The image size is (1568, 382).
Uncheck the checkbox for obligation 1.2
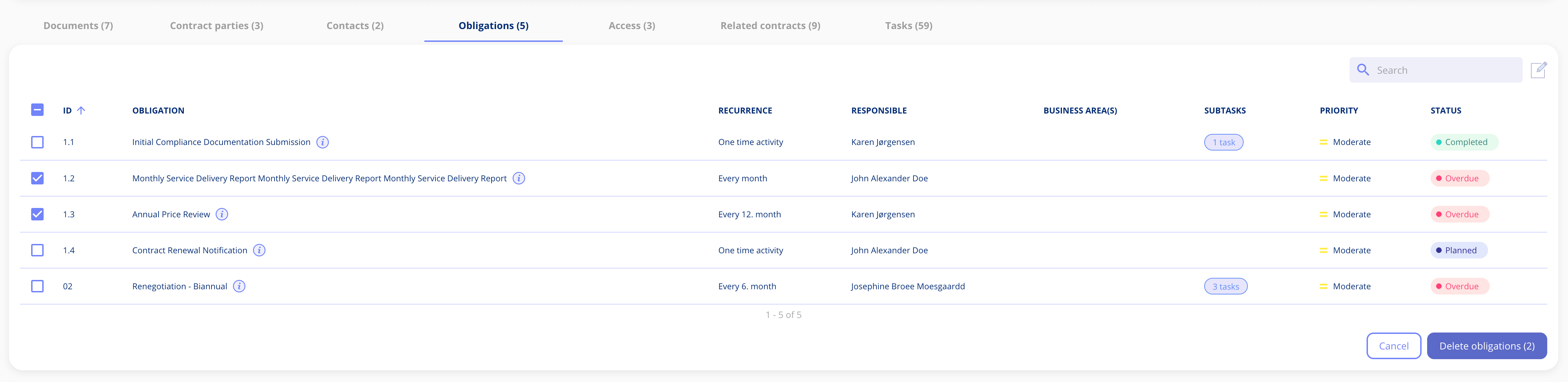point(37,178)
